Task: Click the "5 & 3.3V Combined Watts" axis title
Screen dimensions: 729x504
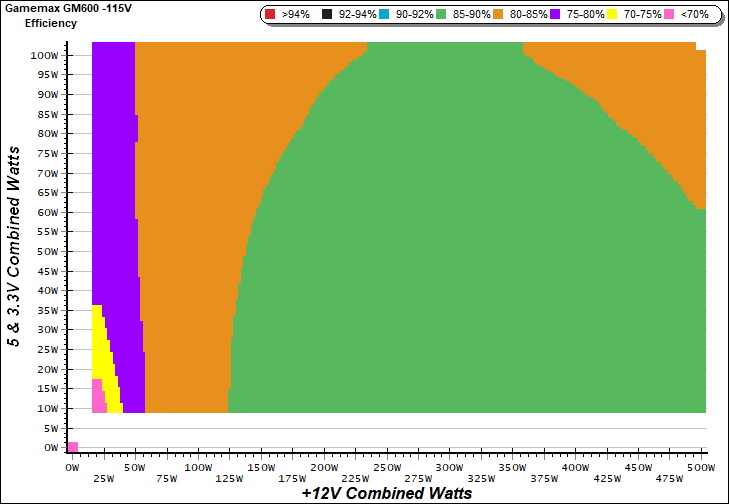Action: click(14, 245)
